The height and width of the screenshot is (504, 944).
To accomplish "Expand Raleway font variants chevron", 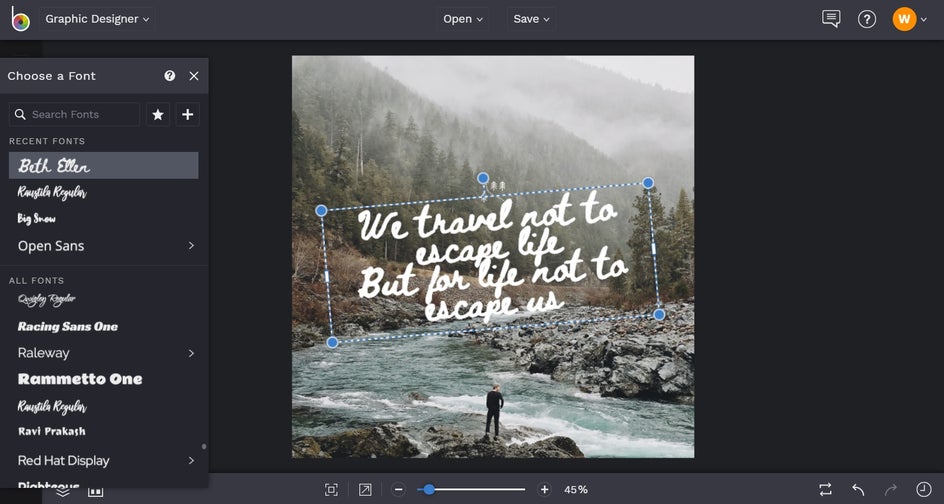I will (191, 353).
